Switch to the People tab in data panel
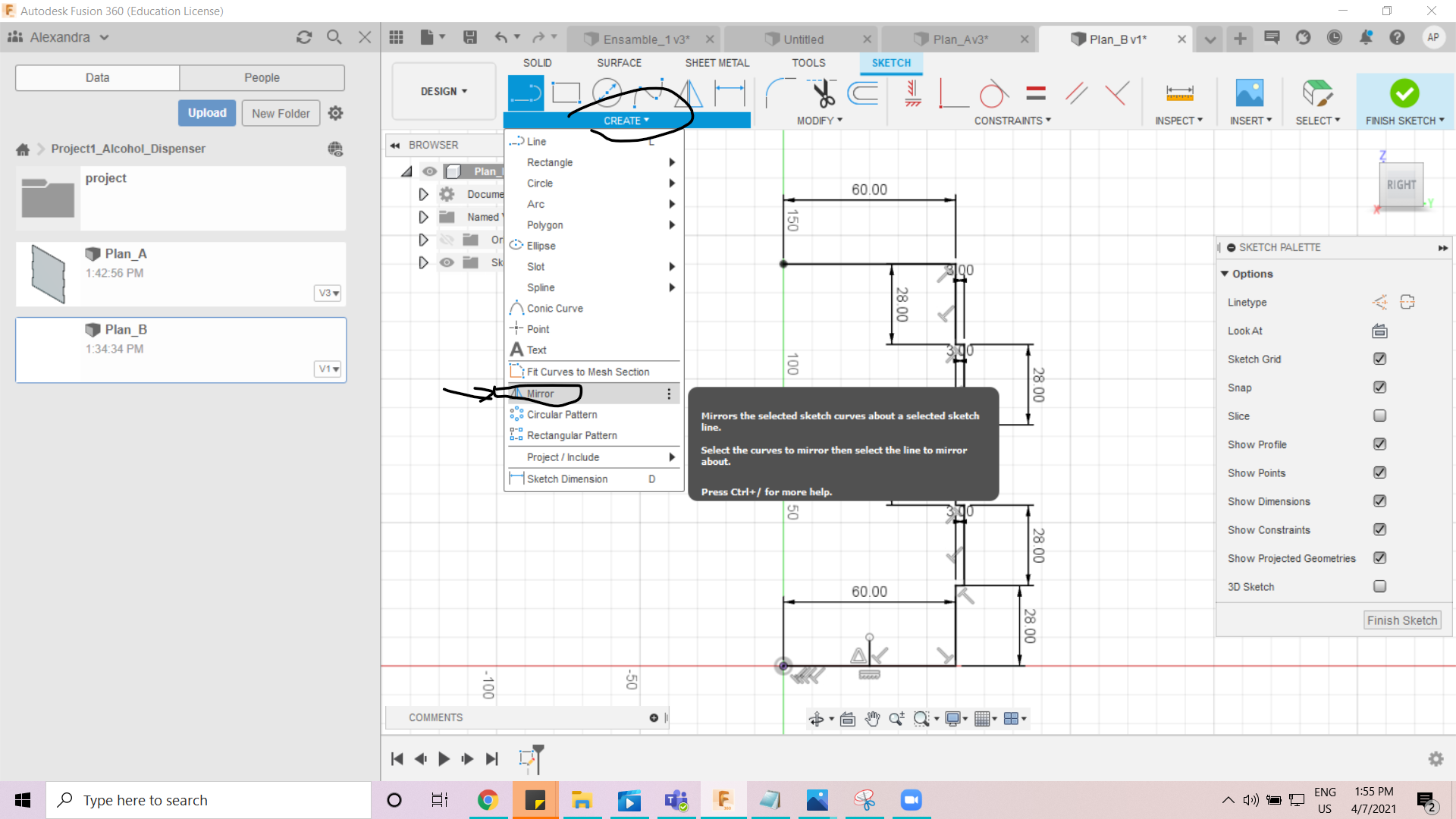 point(262,77)
